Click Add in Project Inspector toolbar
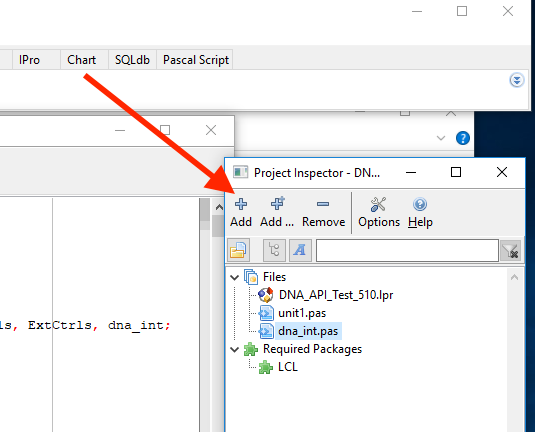Viewport: 535px width, 432px height. point(241,212)
